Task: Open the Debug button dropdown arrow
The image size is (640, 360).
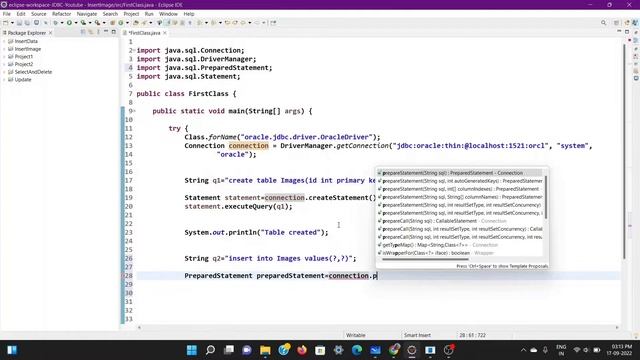Action: click(62, 23)
